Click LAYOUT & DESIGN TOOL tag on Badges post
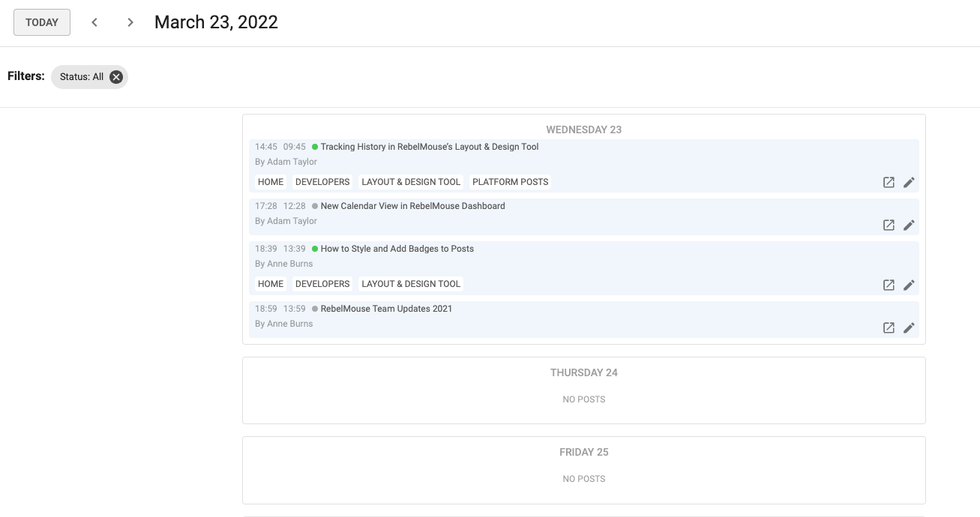Viewport: 980px width, 517px height. (411, 284)
